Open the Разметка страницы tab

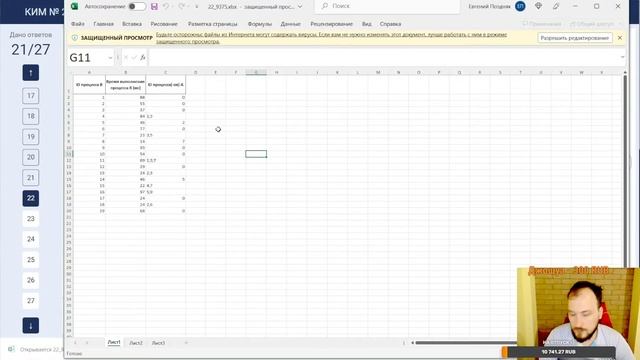pos(212,24)
